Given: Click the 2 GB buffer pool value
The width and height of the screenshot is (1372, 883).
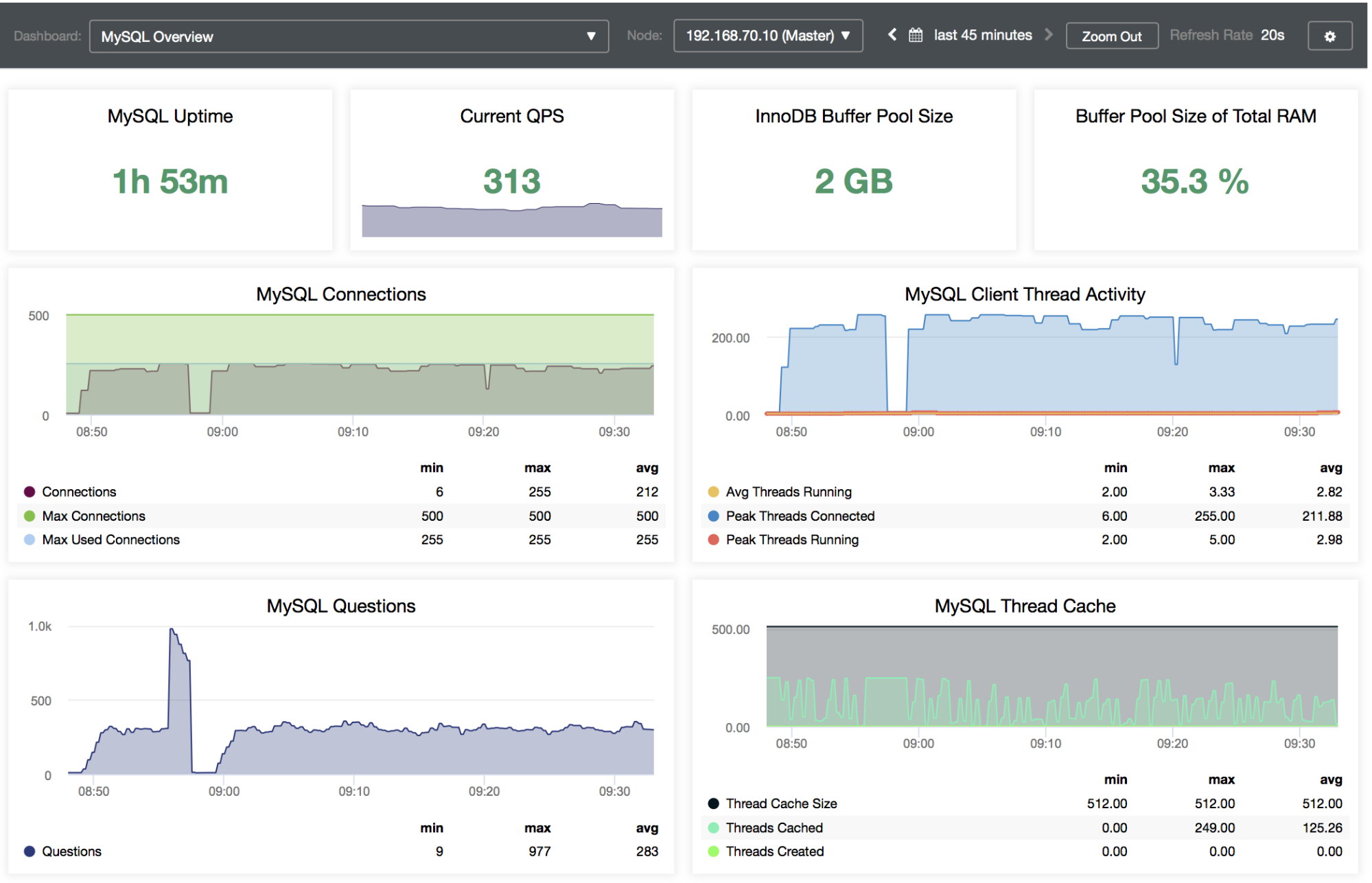Looking at the screenshot, I should point(854,182).
